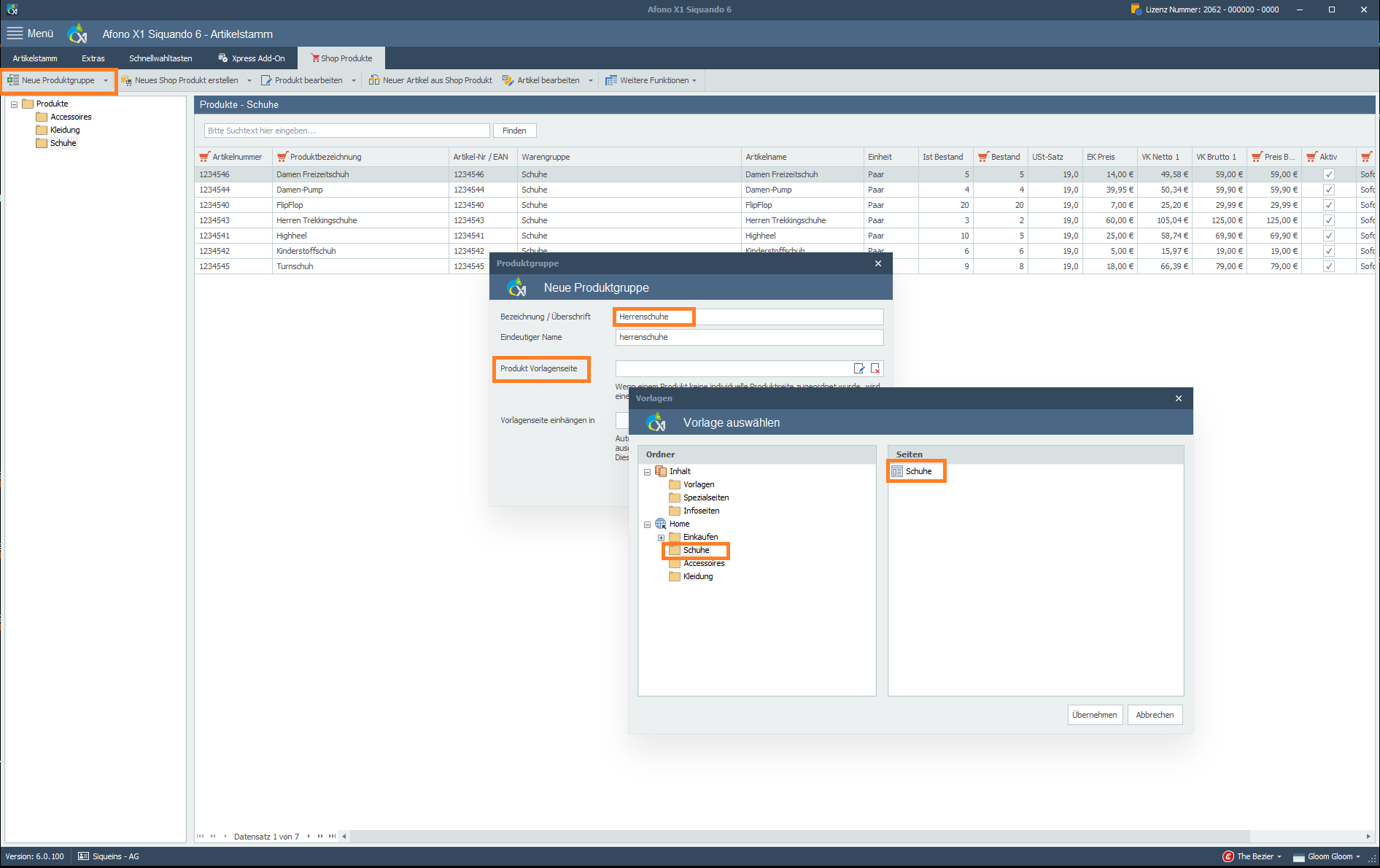Switch to the Xpress Add-On tab
1380x868 pixels.
pyautogui.click(x=252, y=58)
